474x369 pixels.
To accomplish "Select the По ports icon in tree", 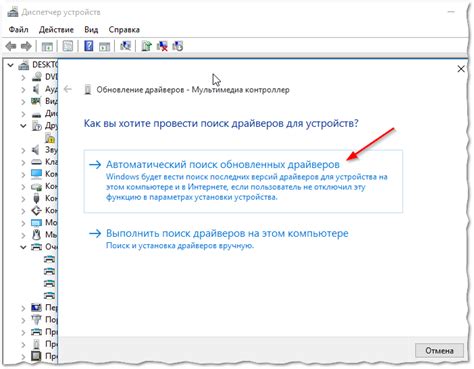I will [36, 320].
